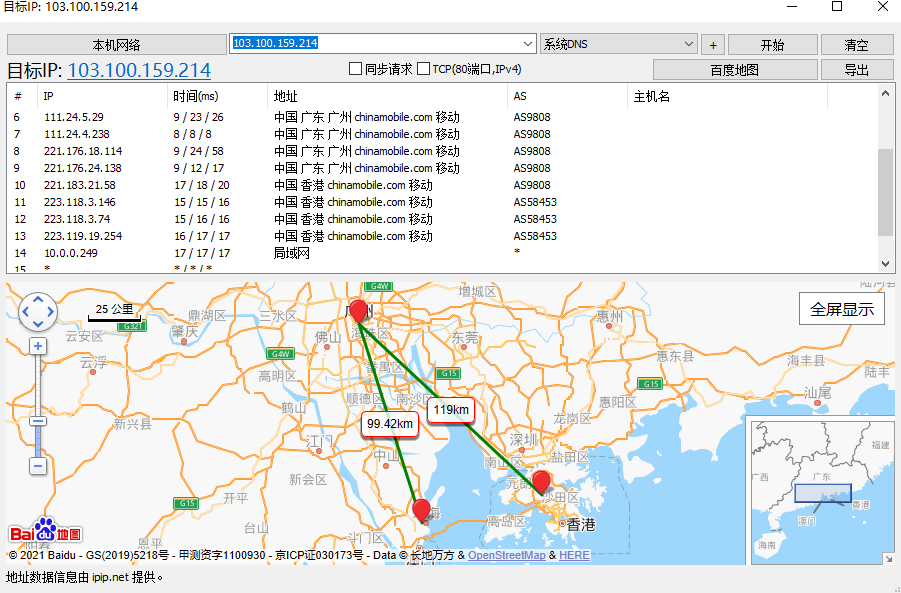Sort by the 主机名 column header
901x593 pixels.
727,96
